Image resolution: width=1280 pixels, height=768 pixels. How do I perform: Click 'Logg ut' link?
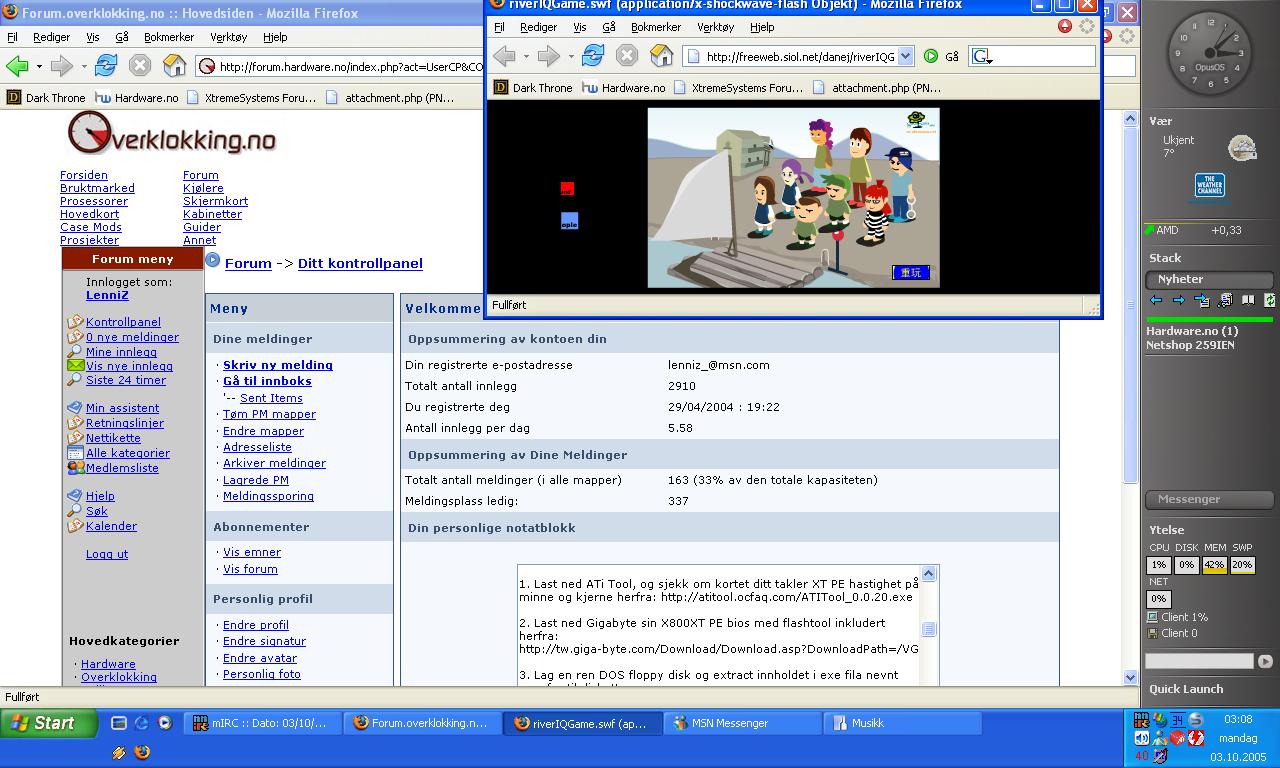(107, 554)
